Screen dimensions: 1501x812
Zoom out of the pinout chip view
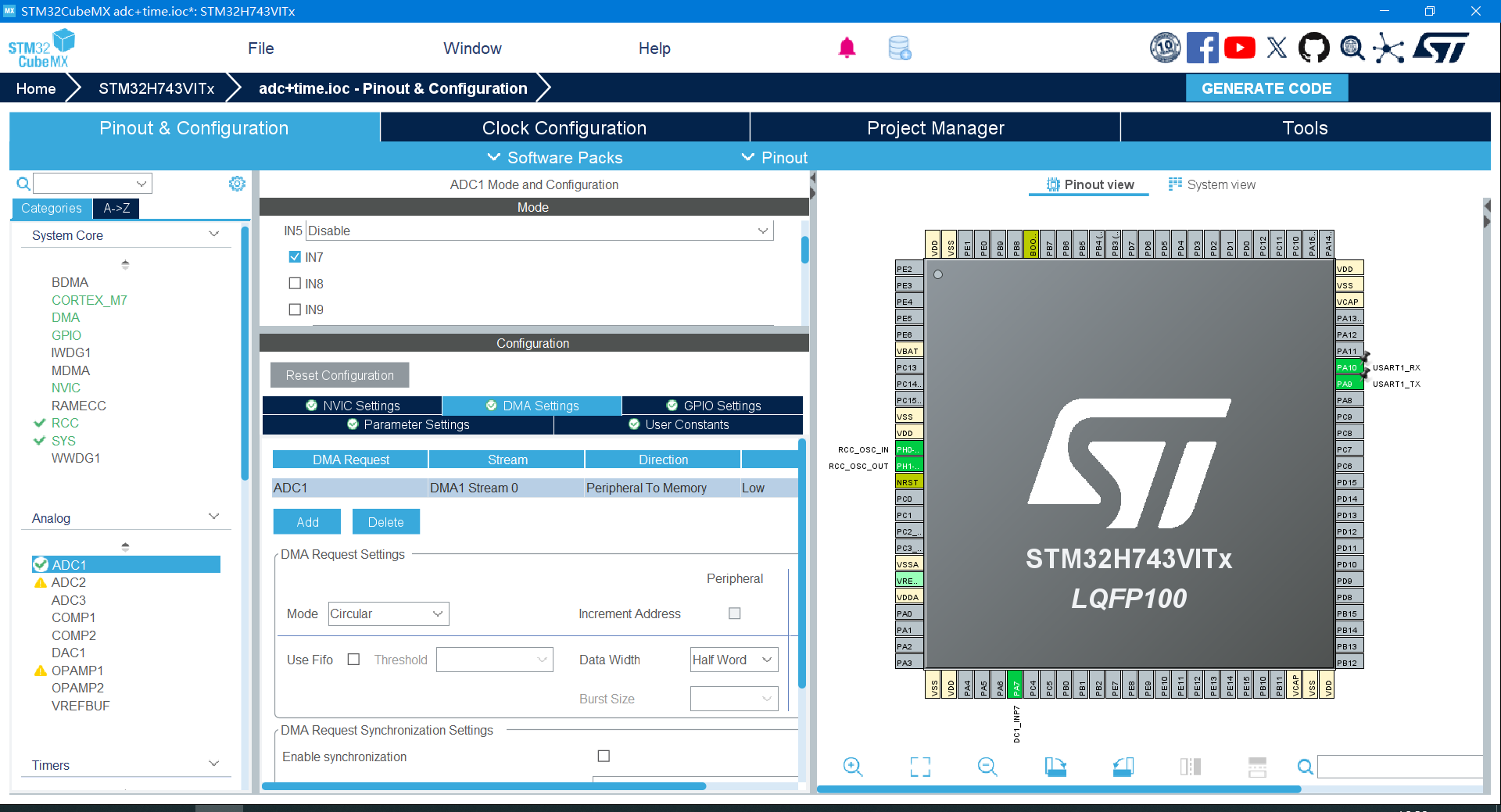[x=987, y=767]
